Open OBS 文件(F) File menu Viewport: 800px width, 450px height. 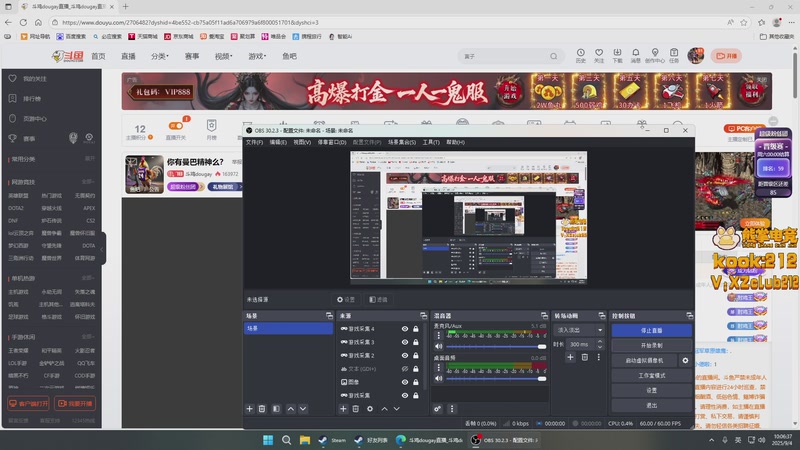pyautogui.click(x=254, y=142)
